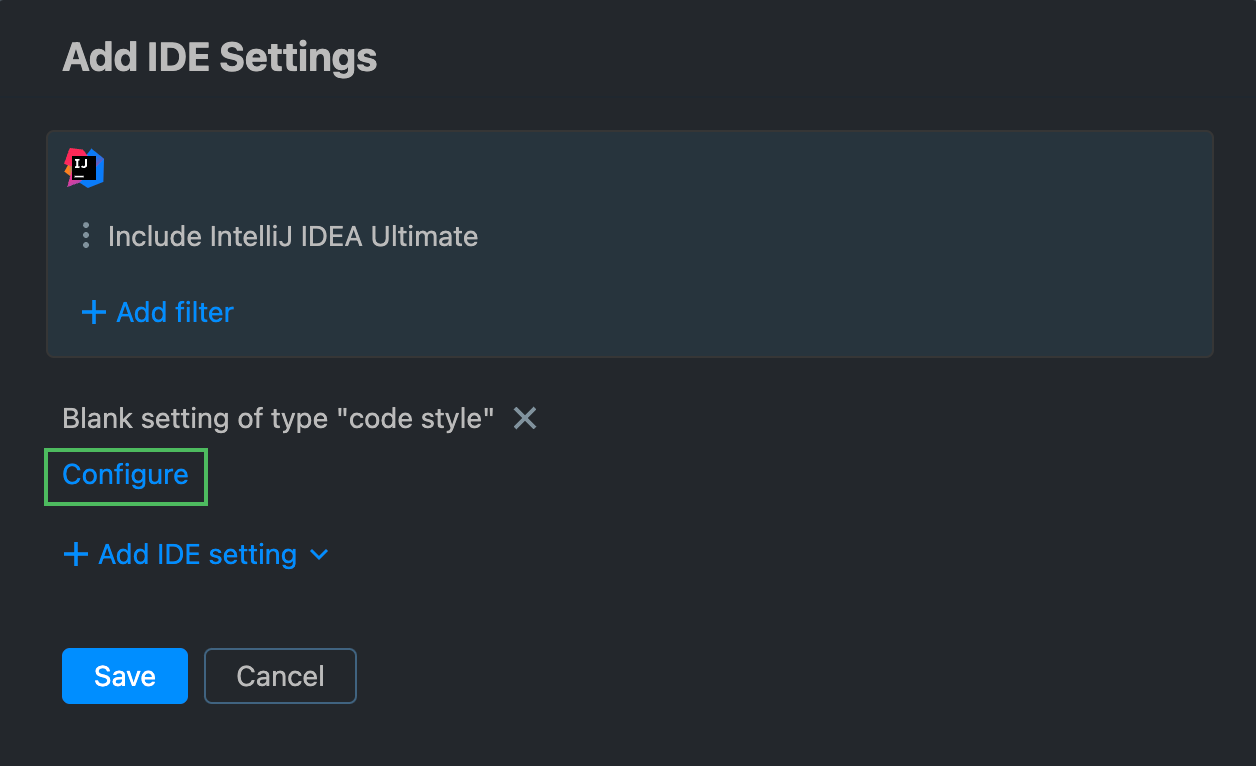
Task: Click the Configure link inside the green highlight
Action: click(x=125, y=477)
